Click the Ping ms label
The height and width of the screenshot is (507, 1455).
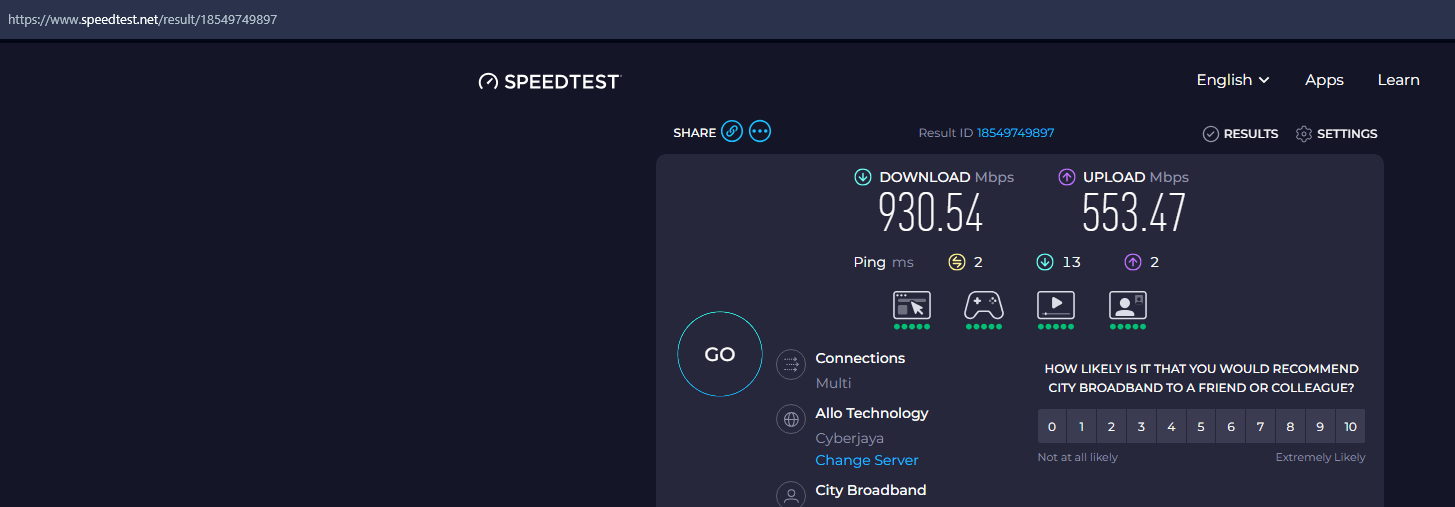884,262
